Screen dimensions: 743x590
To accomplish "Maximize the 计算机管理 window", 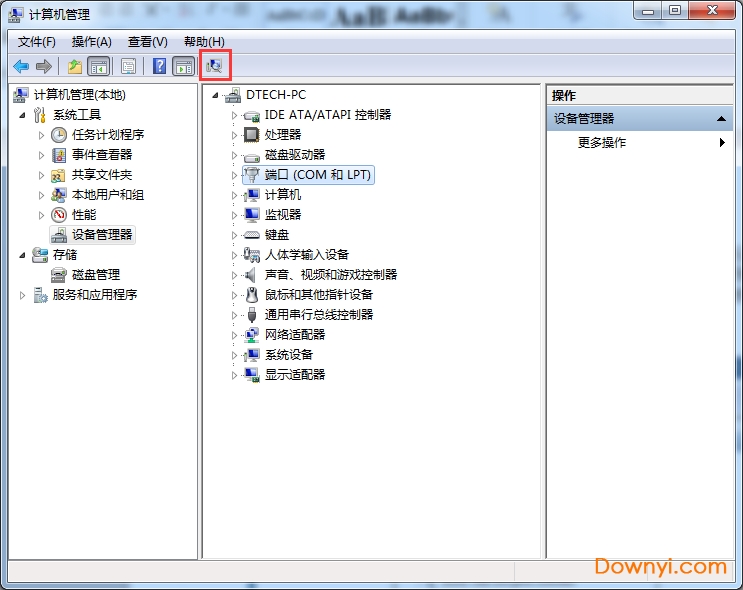I will pyautogui.click(x=675, y=11).
